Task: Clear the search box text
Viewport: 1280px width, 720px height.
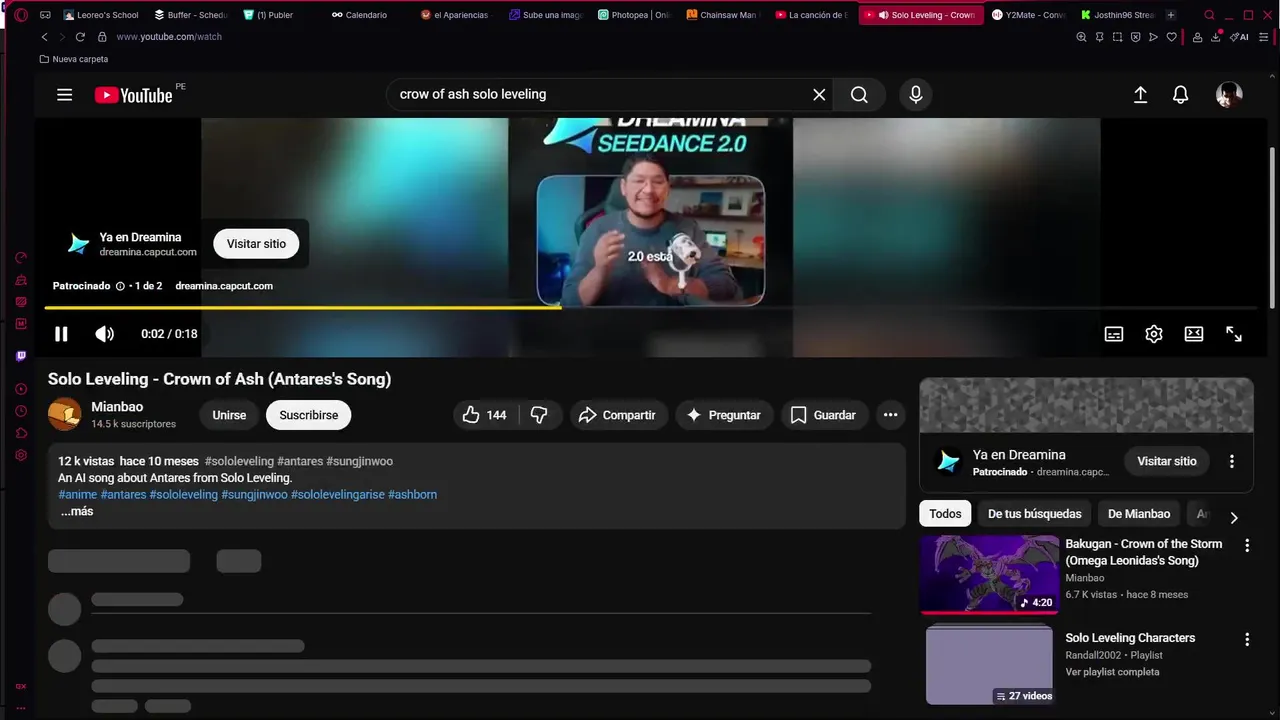Action: (x=819, y=94)
